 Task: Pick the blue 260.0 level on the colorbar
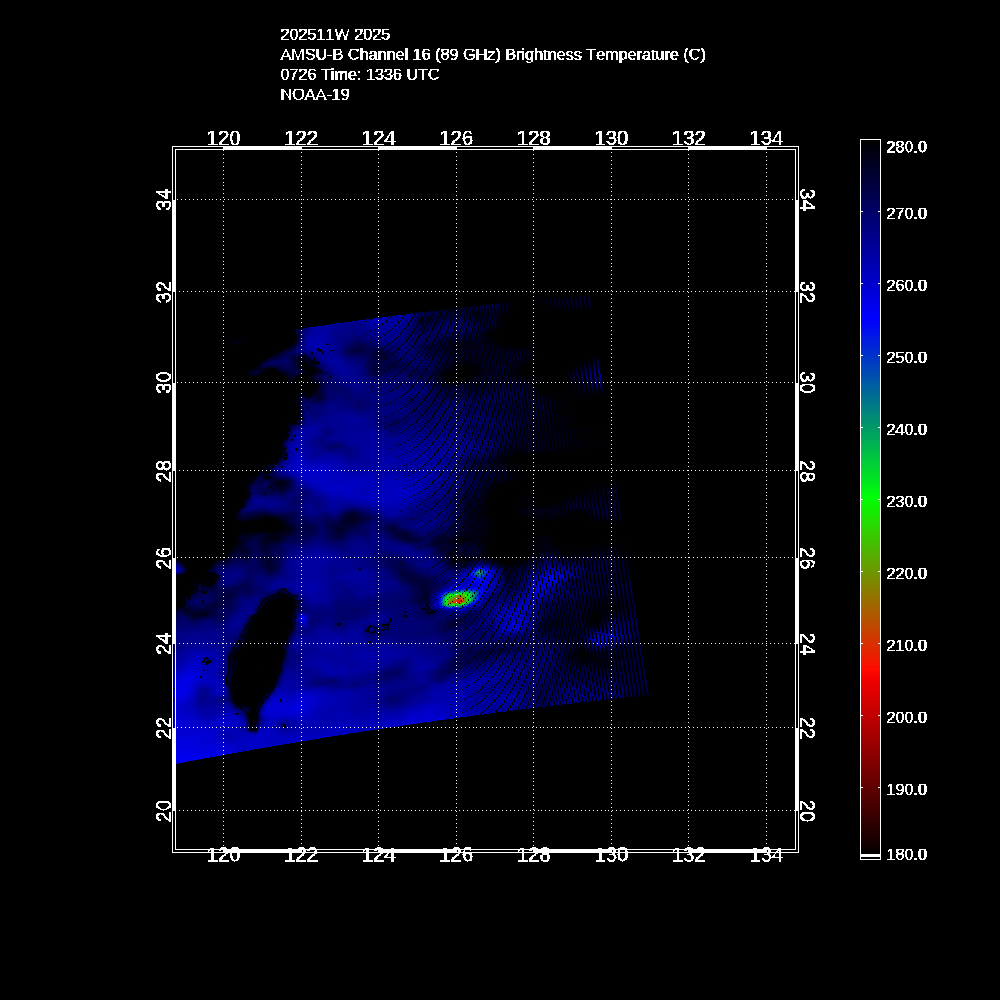pos(870,285)
